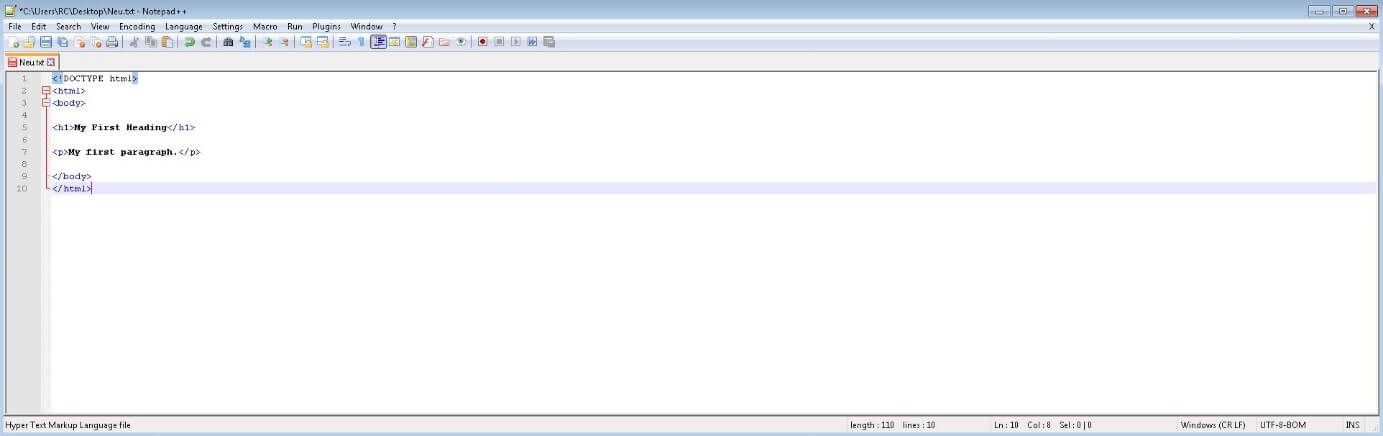Viewport: 1383px width, 436px height.
Task: Open the Language menu
Action: (183, 26)
